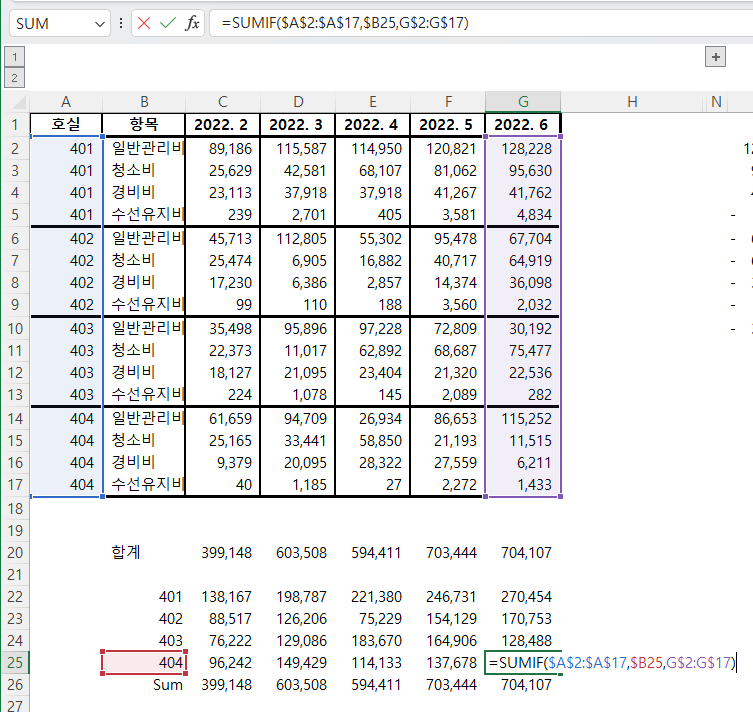Cancel the formula entry with X icon
Viewport: 753px width, 712px height.
point(144,23)
